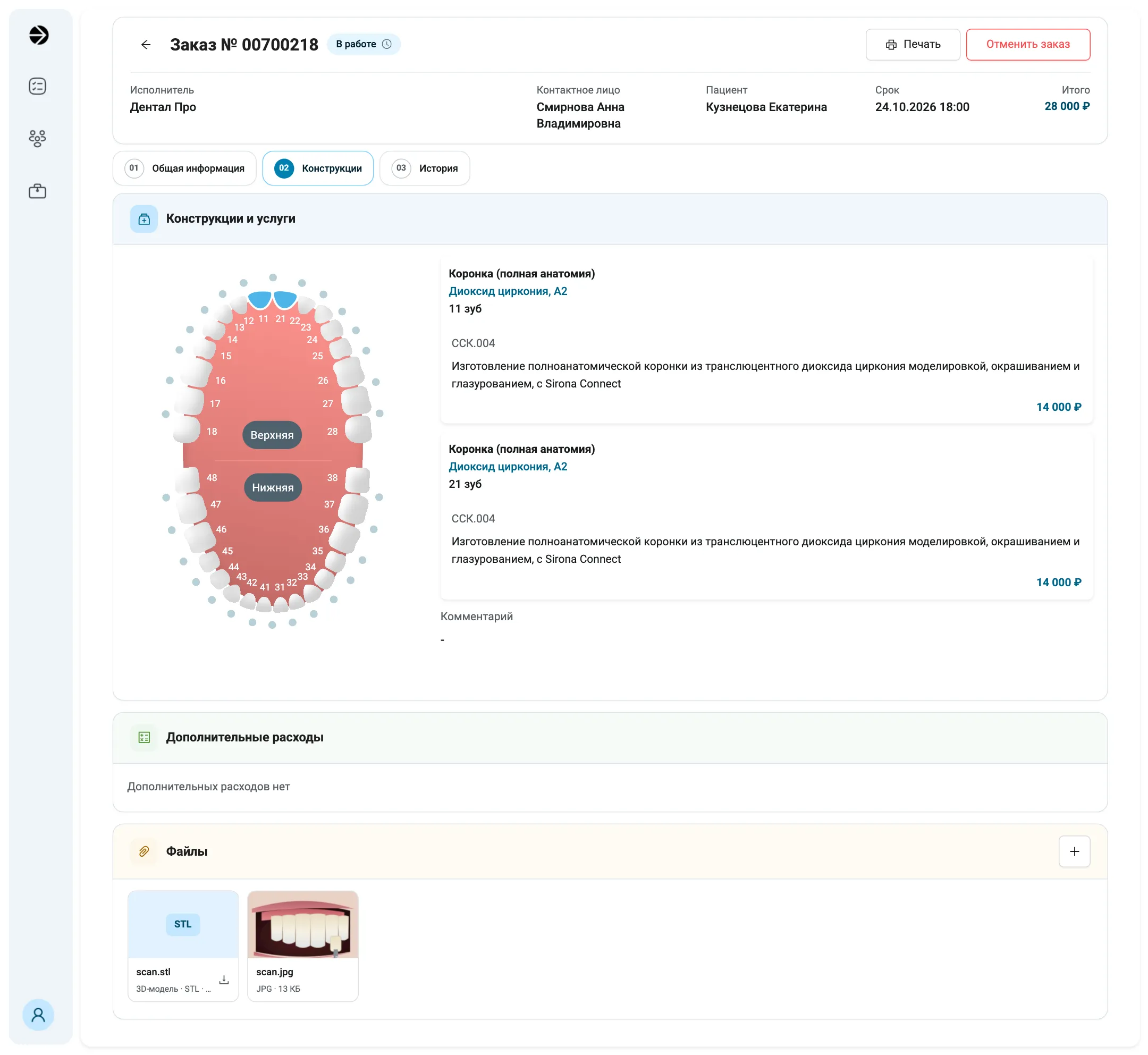Click the Диоксид циркония, A2 link for tooth 11
Image resolution: width=1148 pixels, height=1055 pixels.
point(508,291)
